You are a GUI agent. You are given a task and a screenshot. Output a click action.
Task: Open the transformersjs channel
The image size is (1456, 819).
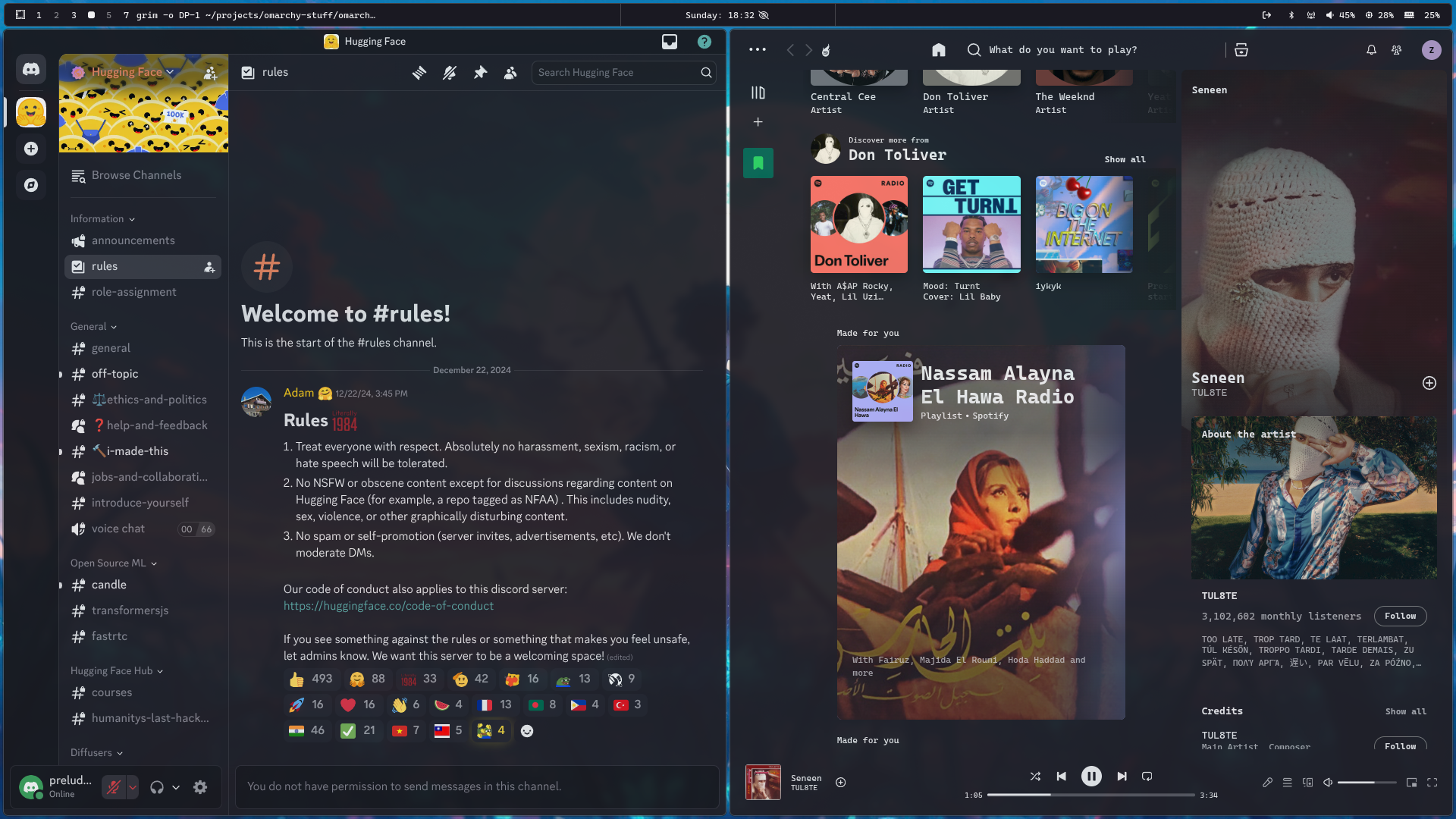[143, 611]
